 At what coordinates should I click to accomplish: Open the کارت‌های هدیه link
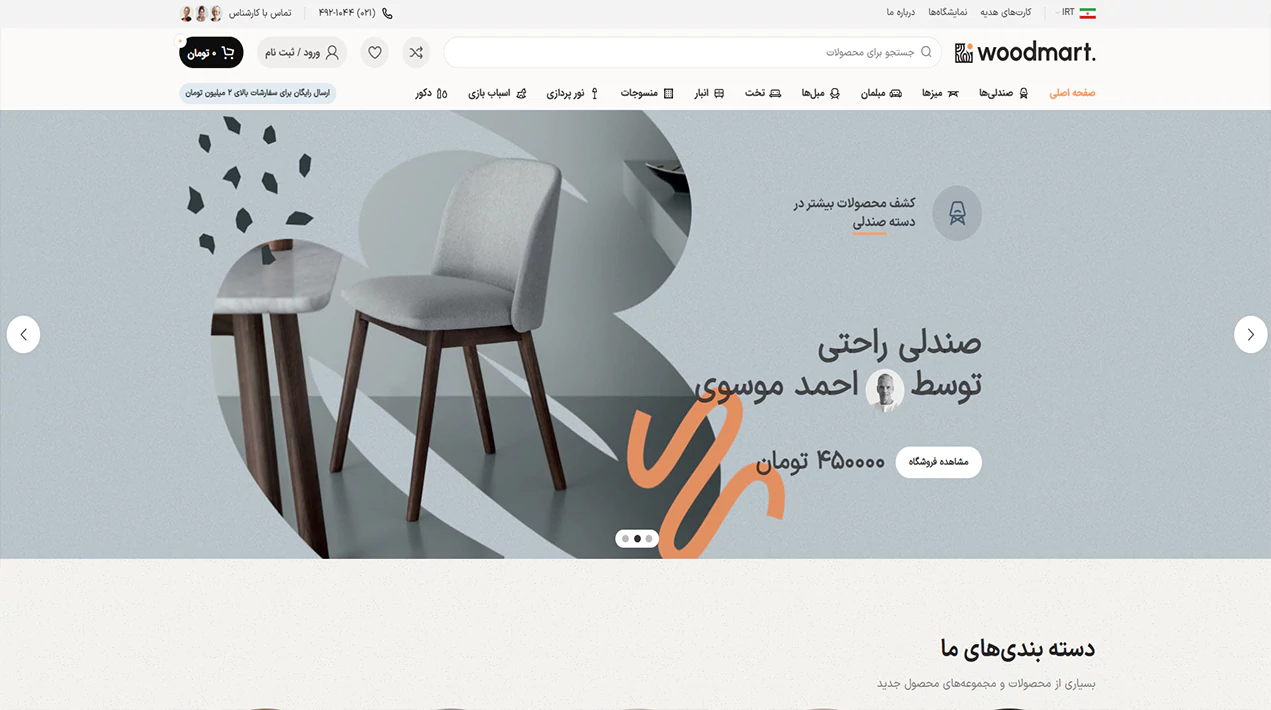1005,13
